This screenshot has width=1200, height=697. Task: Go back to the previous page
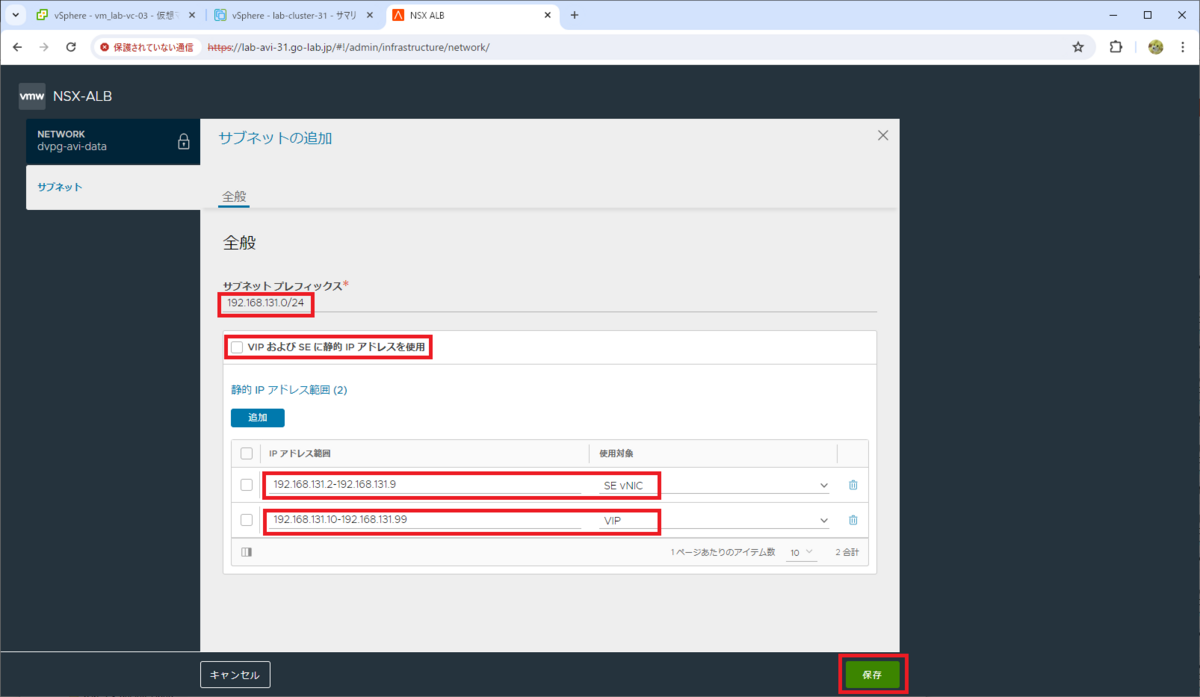[17, 47]
